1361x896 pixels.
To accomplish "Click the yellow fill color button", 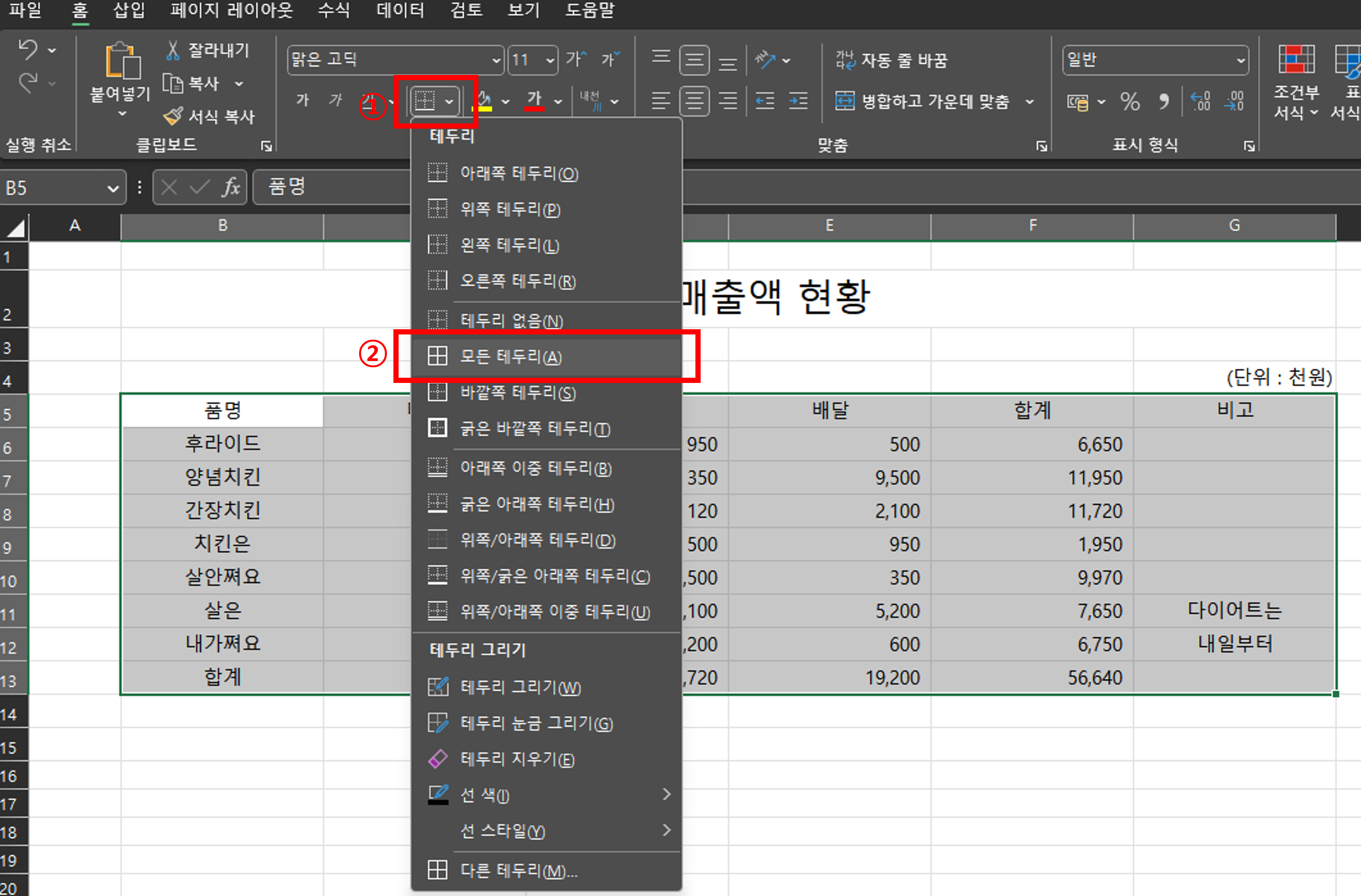I will (484, 101).
